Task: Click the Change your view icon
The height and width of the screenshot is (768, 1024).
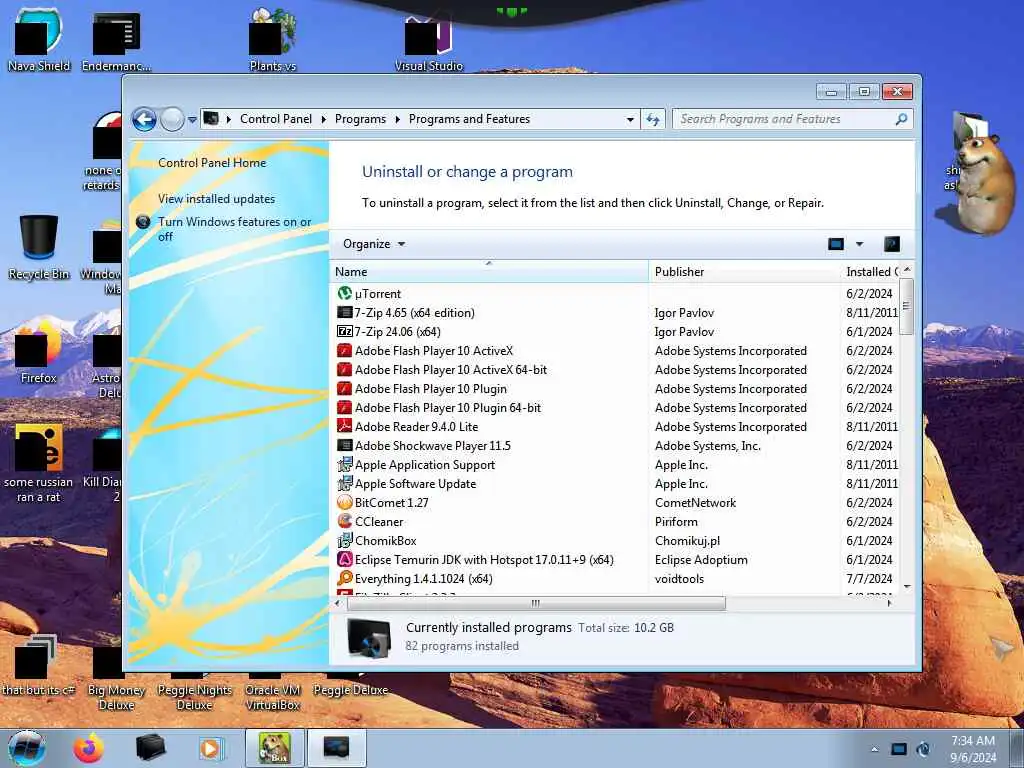Action: (835, 244)
